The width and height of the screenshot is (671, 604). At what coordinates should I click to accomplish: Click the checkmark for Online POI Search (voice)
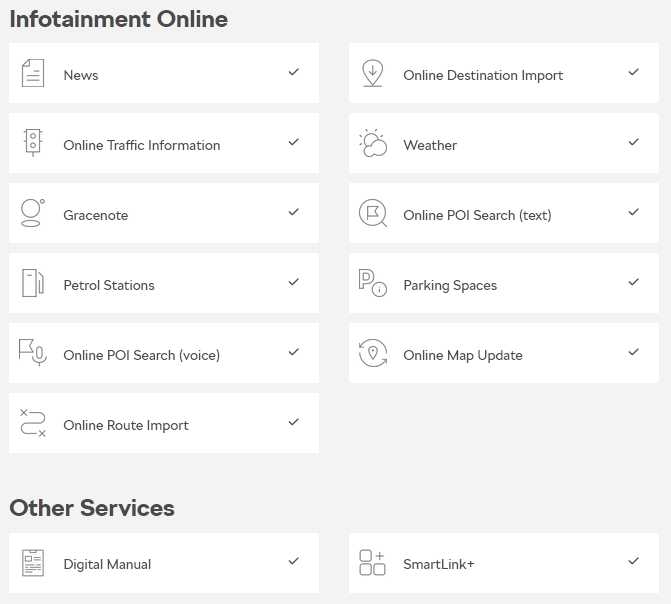[294, 352]
